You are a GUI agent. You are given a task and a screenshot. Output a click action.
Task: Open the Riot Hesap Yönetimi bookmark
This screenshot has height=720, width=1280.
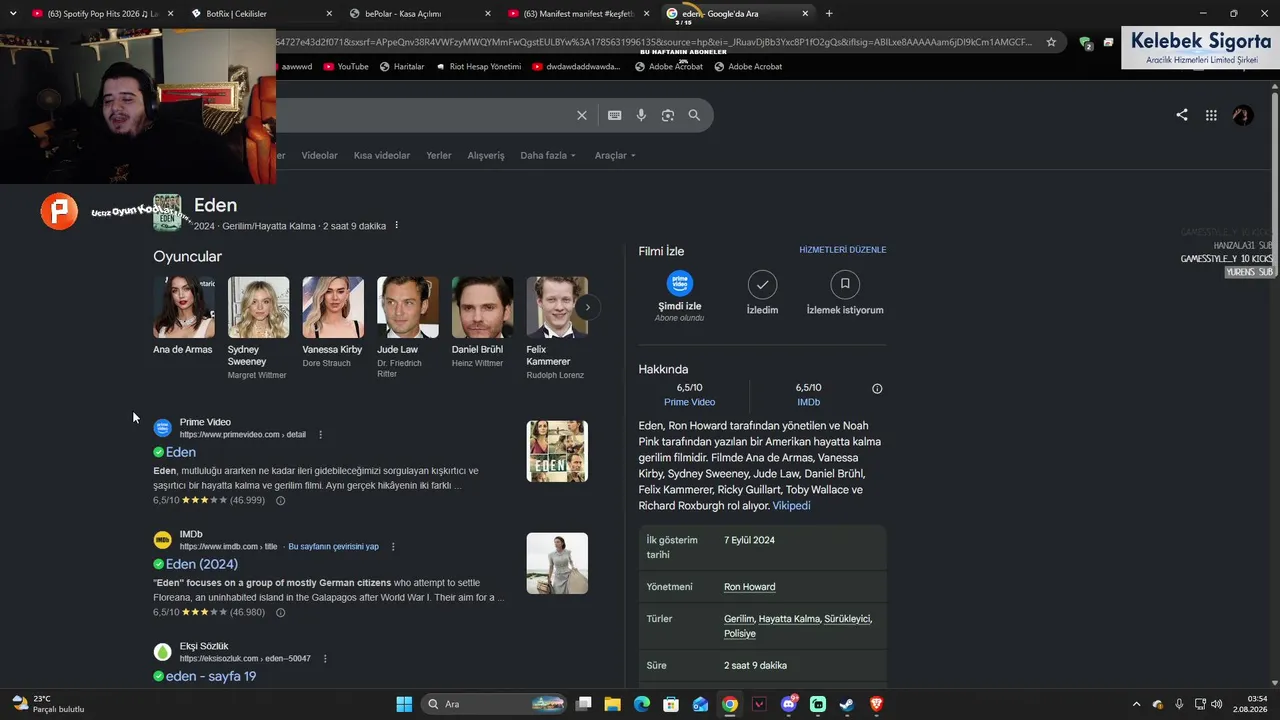(x=478, y=67)
